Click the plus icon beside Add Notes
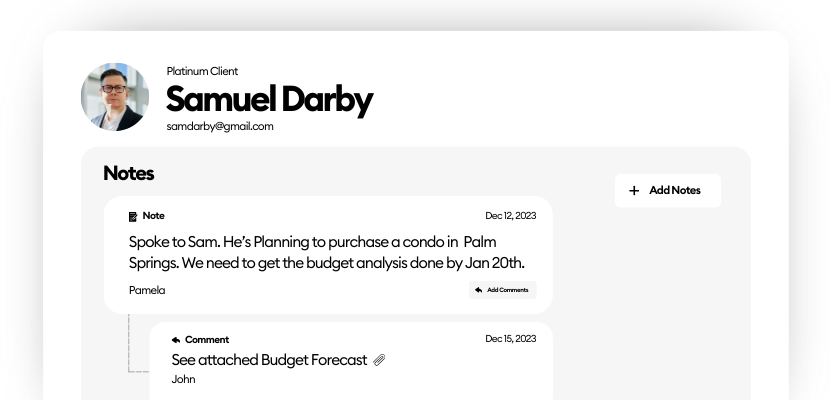This screenshot has width=832, height=400. pos(633,191)
